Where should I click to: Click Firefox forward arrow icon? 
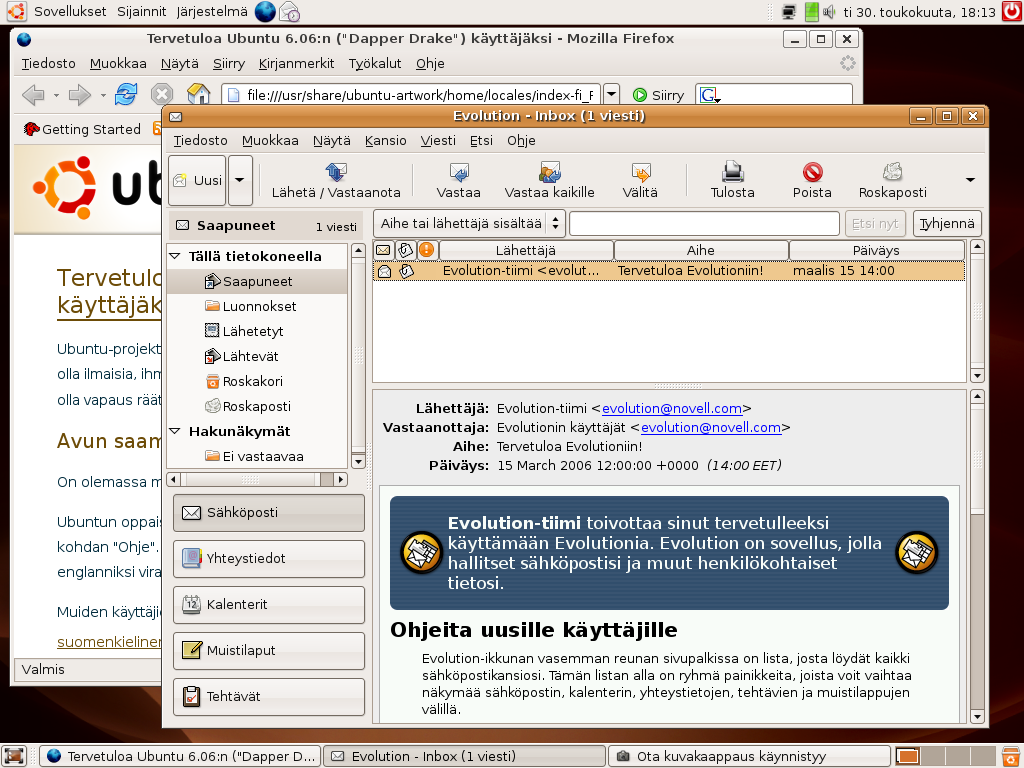[80, 95]
